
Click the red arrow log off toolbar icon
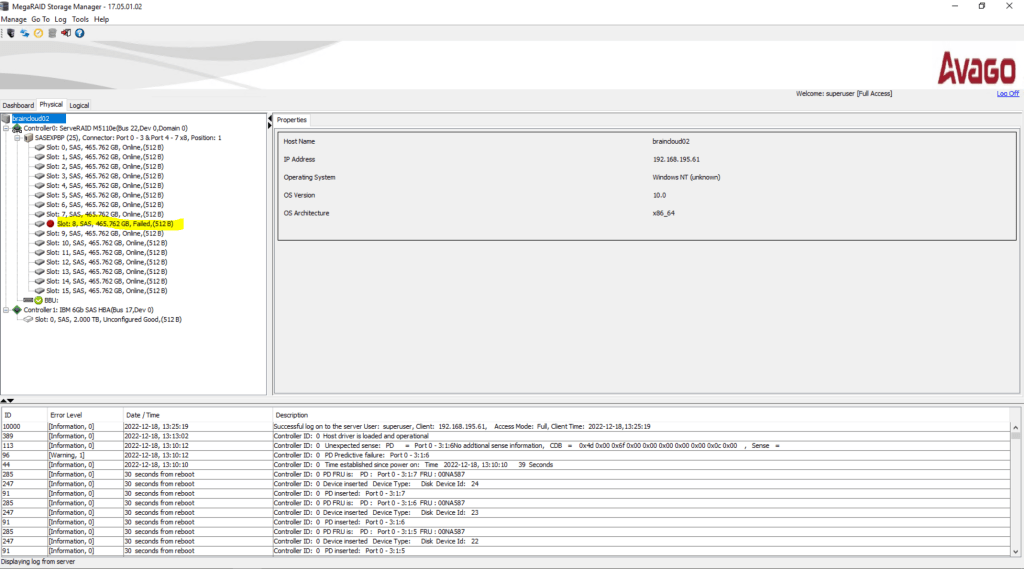click(x=66, y=33)
